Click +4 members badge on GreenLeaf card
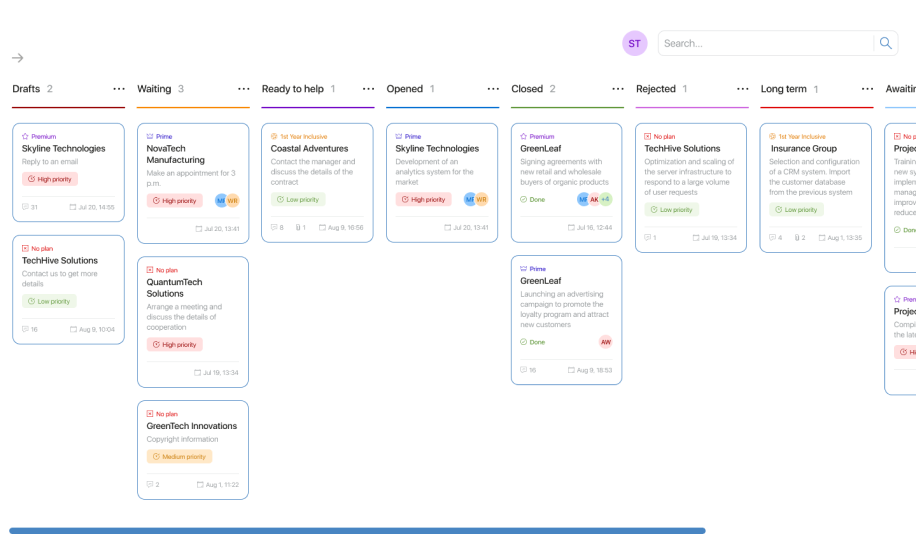 tap(606, 199)
